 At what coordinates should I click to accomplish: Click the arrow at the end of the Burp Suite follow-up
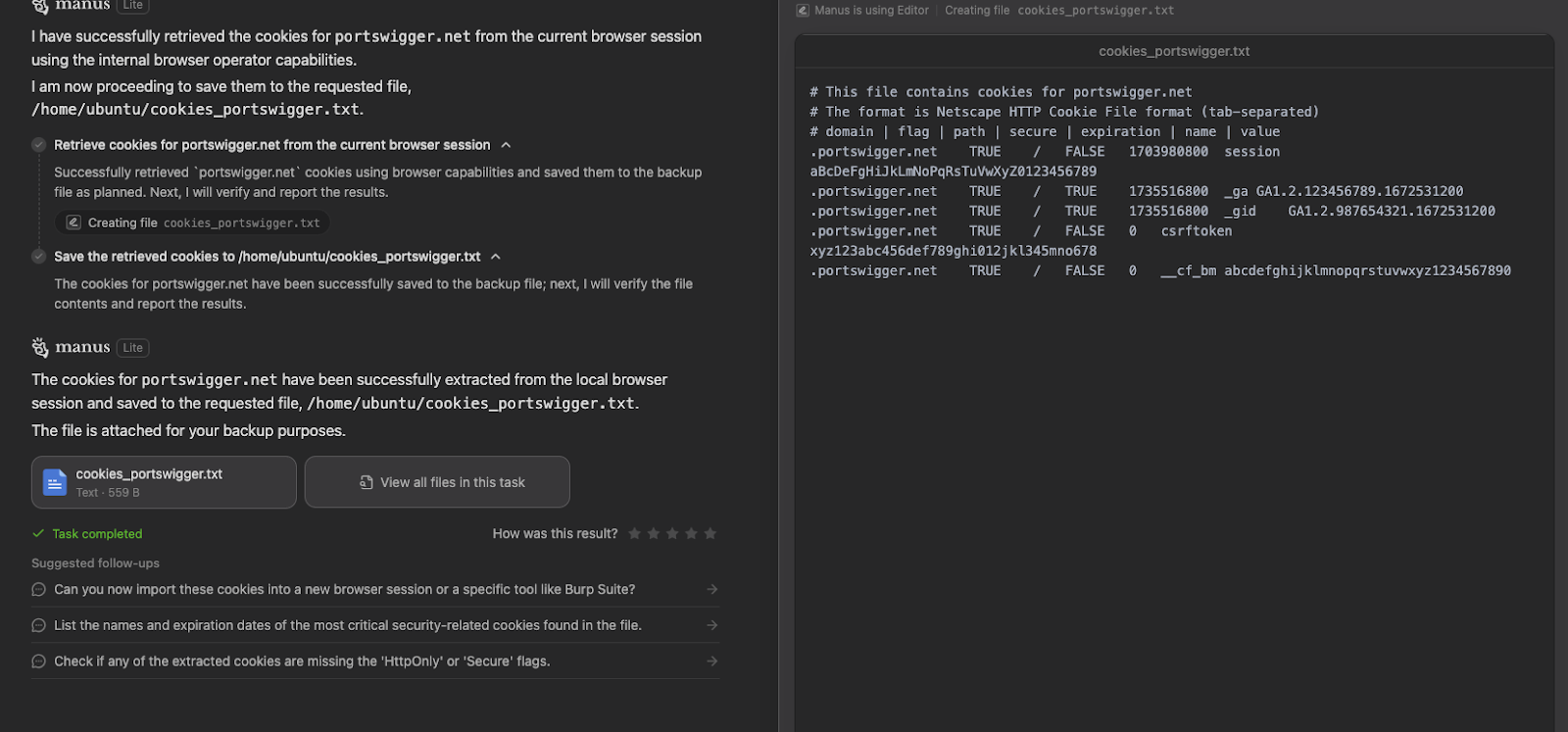click(x=712, y=590)
